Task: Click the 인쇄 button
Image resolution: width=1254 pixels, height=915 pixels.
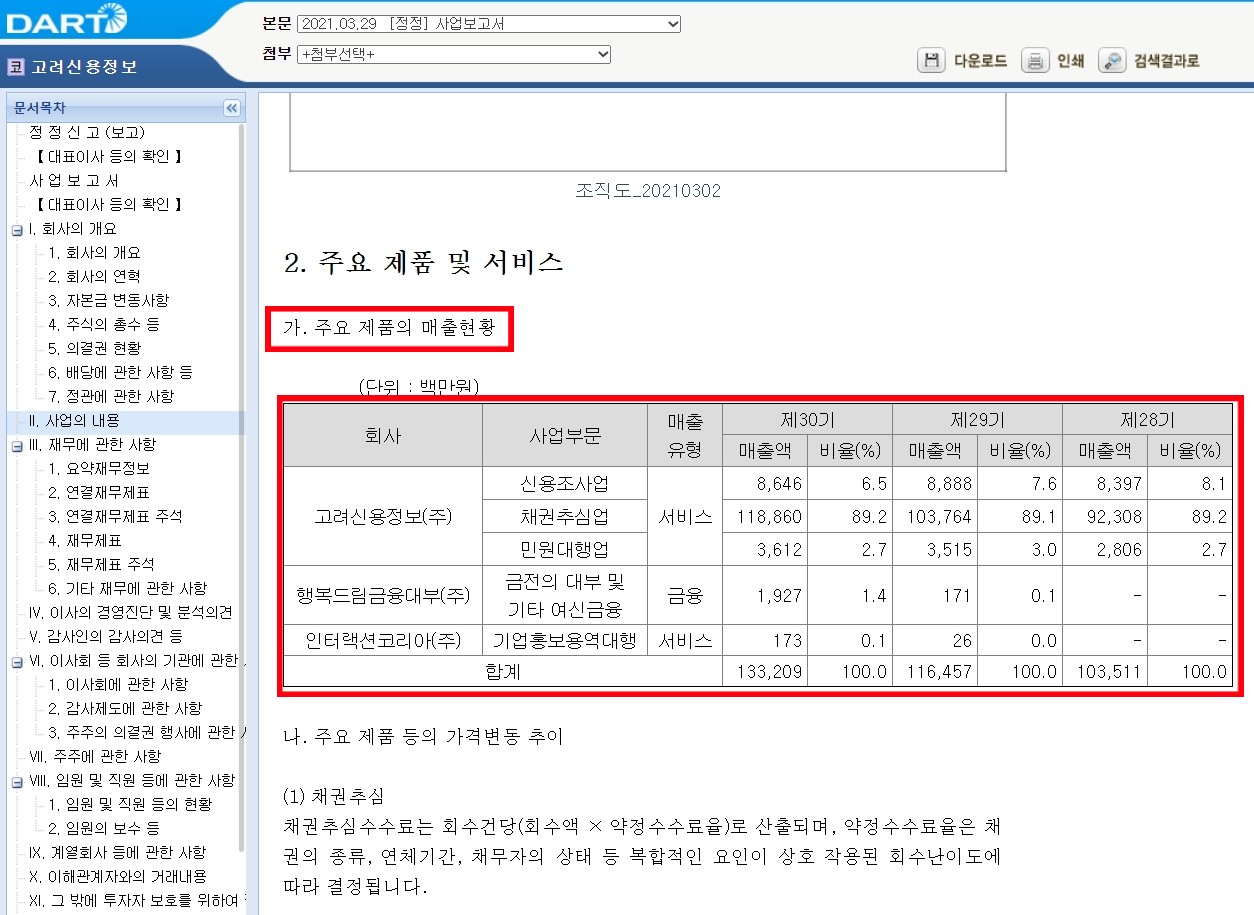Action: coord(1070,60)
